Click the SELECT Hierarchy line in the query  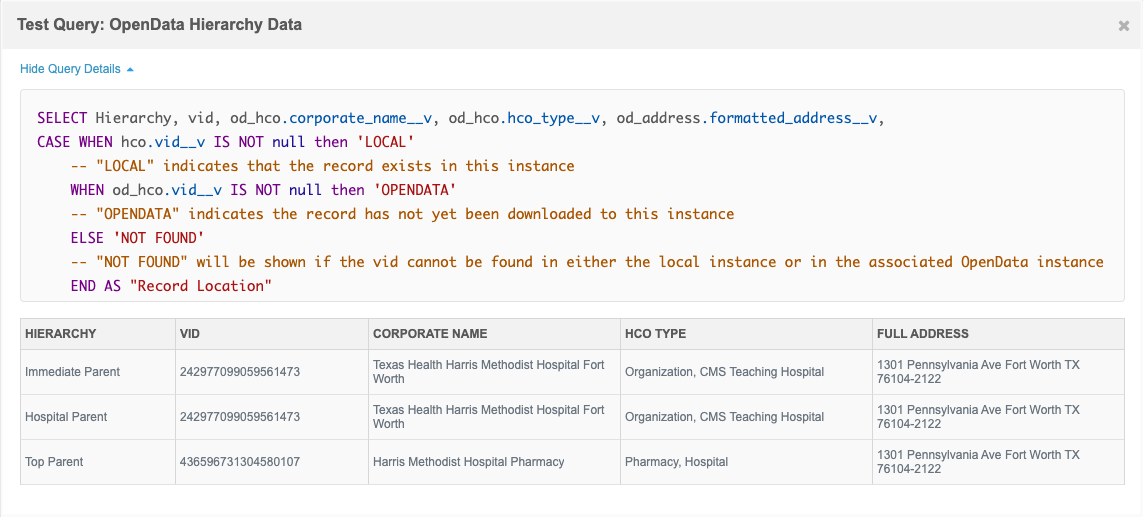coord(460,118)
